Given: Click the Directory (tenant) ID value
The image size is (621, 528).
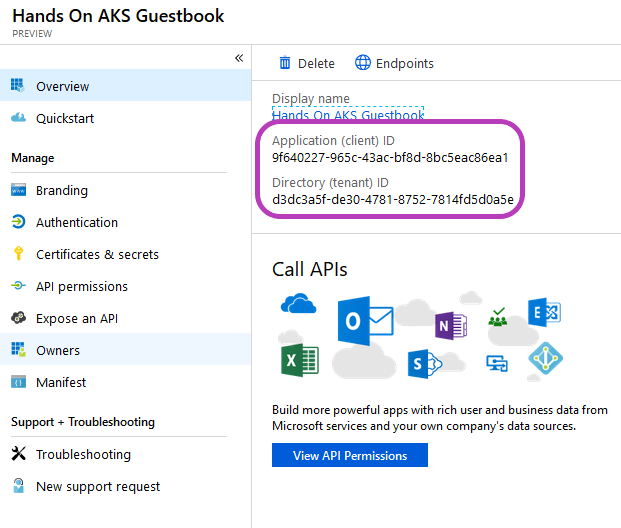Looking at the screenshot, I should click(x=393, y=199).
